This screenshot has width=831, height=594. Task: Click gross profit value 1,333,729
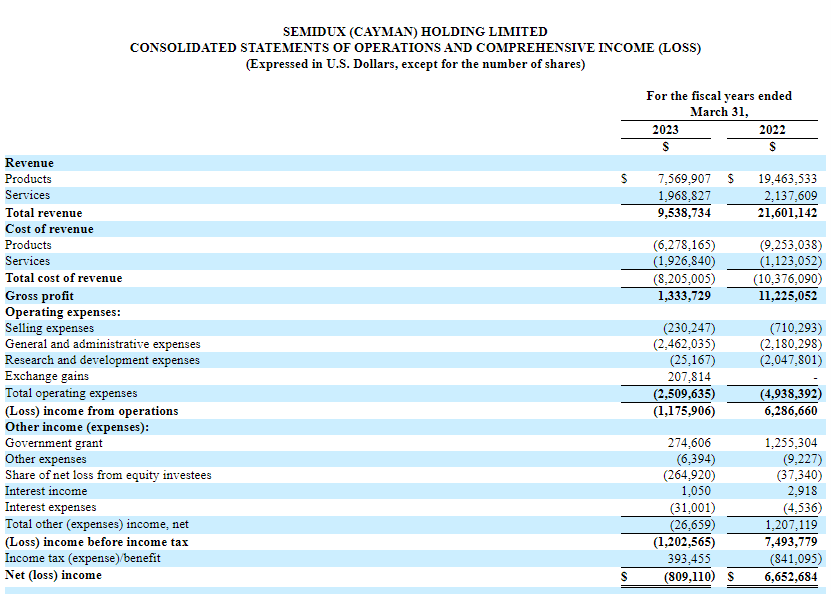[x=684, y=296]
